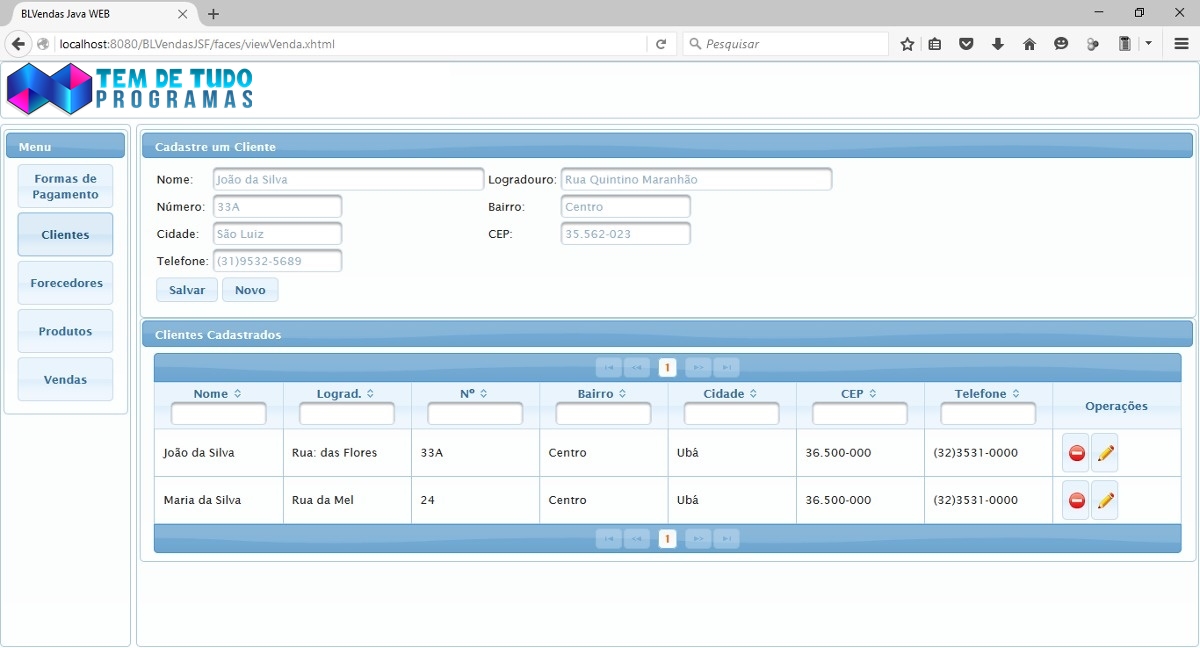This screenshot has height=648, width=1200.
Task: Click Novo to start a new client
Action: (250, 289)
